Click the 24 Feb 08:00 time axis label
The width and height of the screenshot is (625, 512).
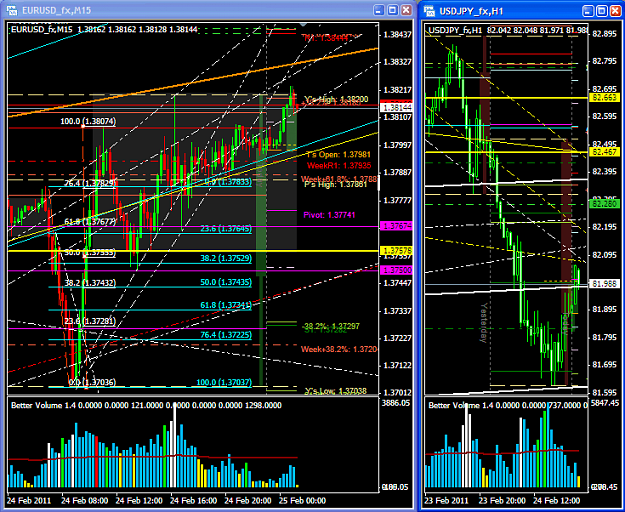(85, 500)
